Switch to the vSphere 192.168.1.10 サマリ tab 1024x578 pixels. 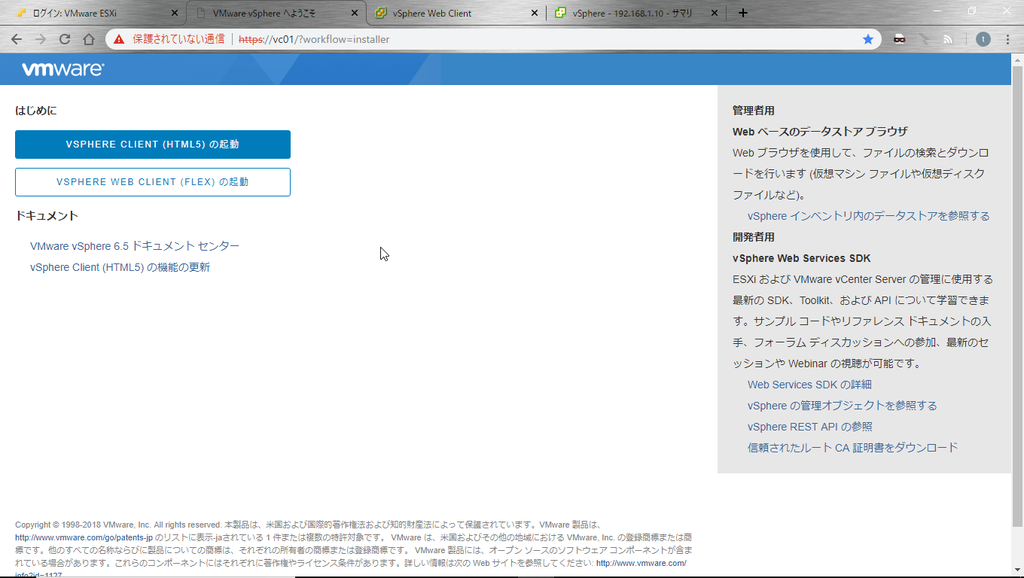(x=630, y=13)
